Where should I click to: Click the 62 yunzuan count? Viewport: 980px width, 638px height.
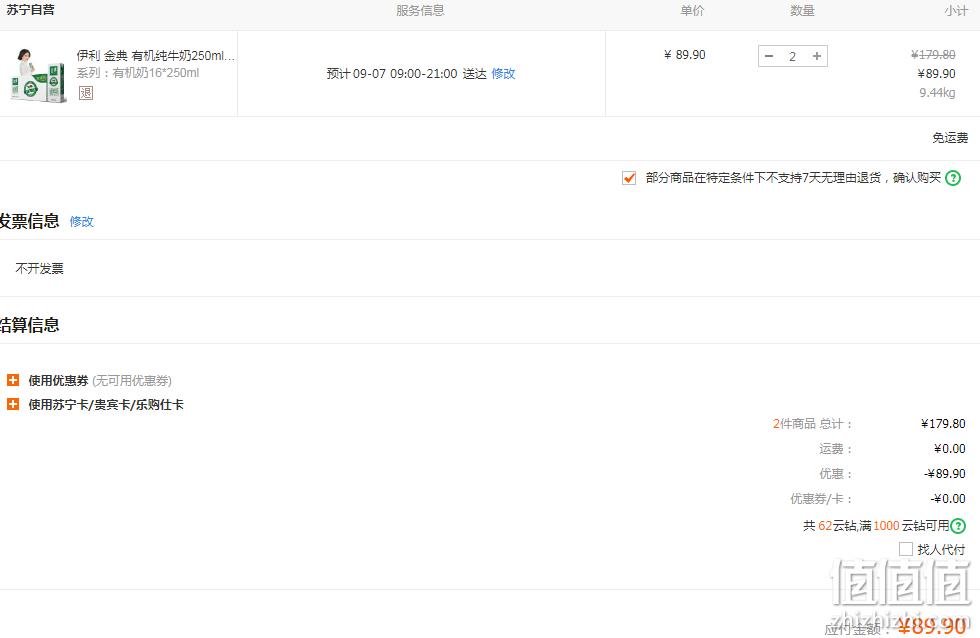pyautogui.click(x=825, y=526)
